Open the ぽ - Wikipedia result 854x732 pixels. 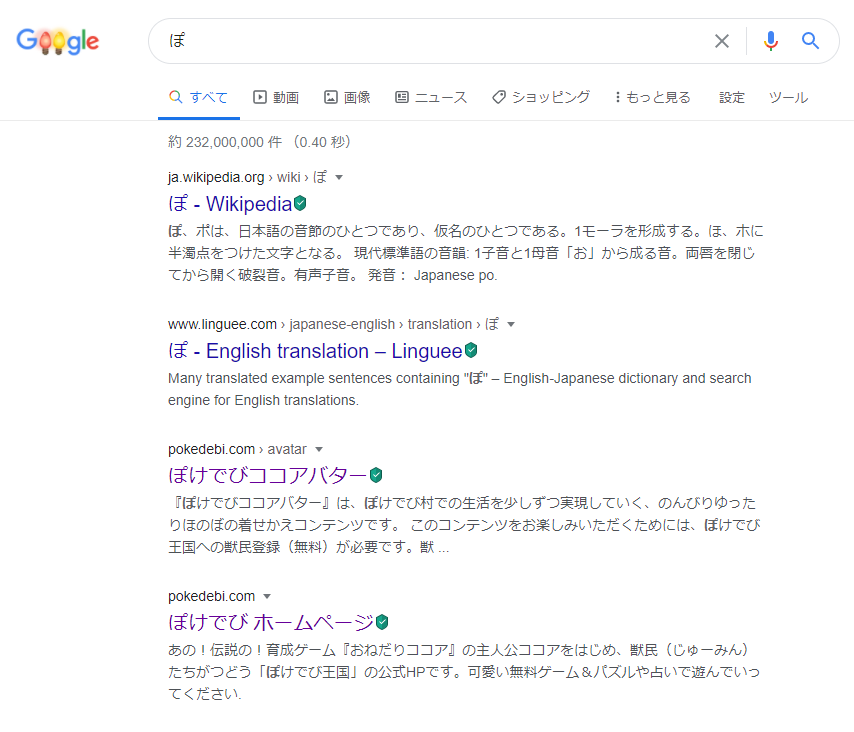[x=230, y=204]
